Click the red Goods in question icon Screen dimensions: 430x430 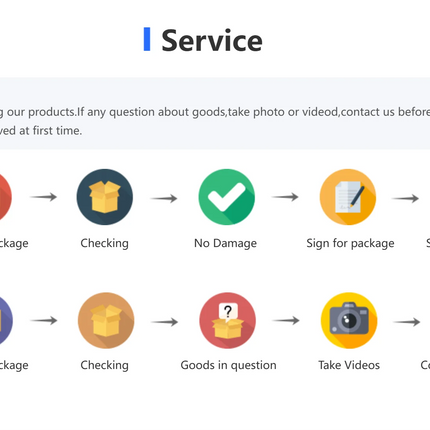point(227,320)
